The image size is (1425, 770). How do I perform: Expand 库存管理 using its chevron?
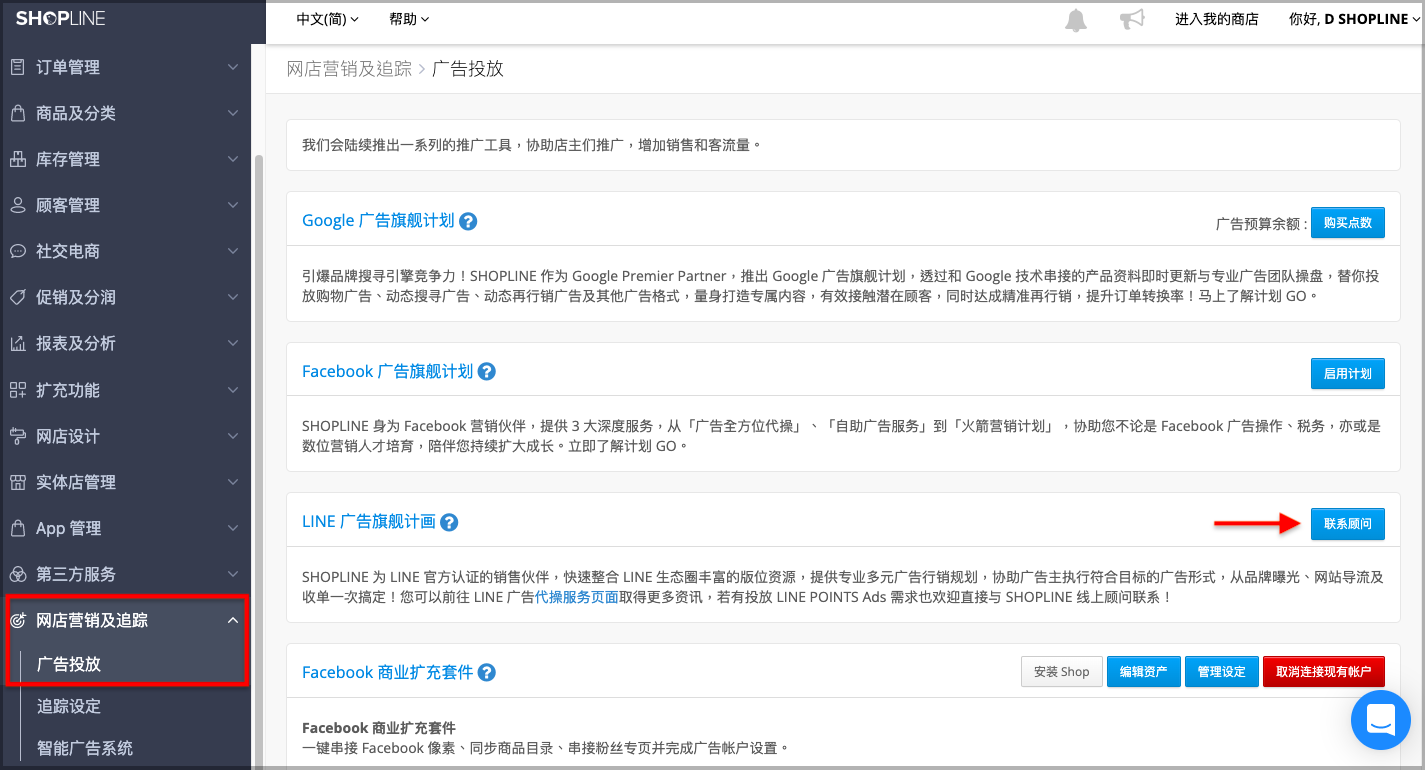click(233, 159)
